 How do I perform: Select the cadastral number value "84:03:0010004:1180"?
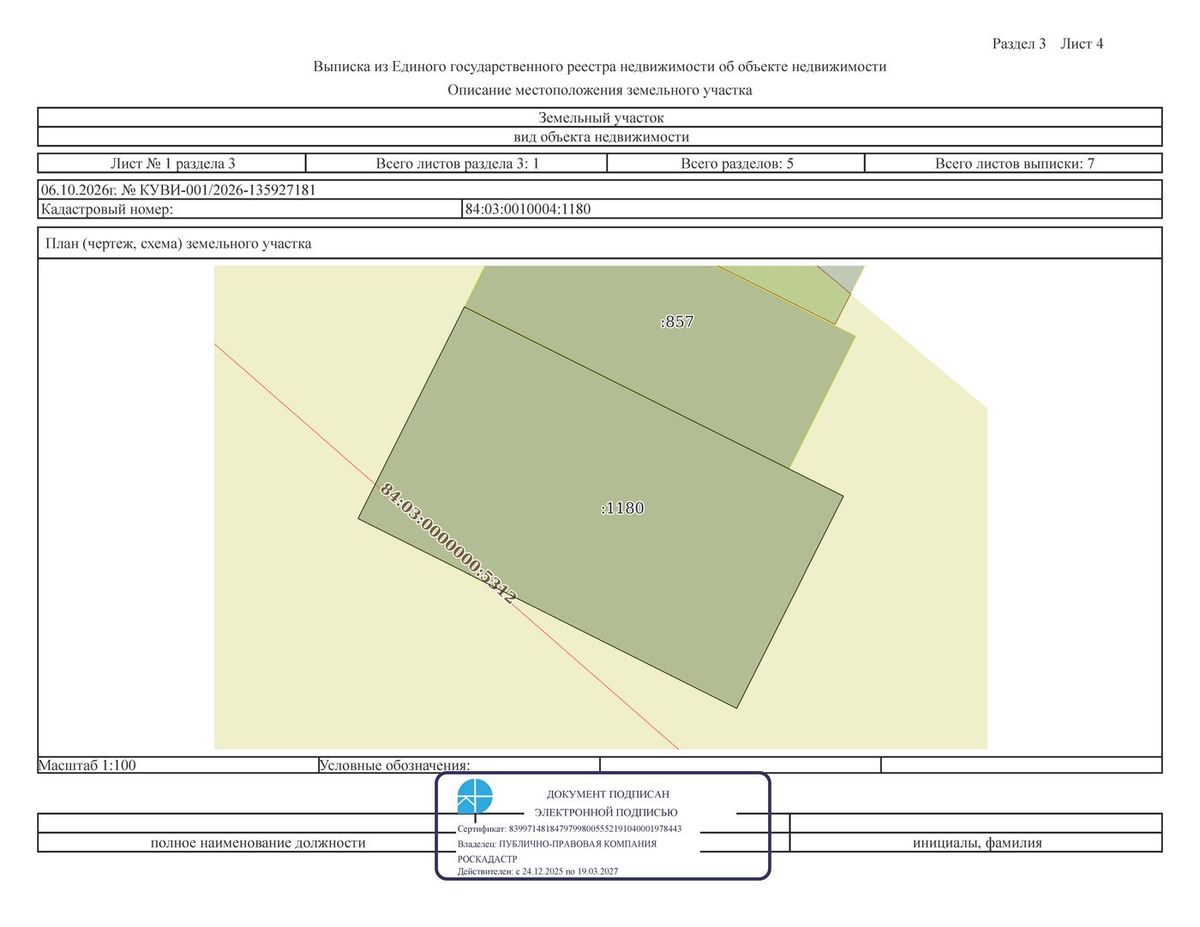click(528, 209)
